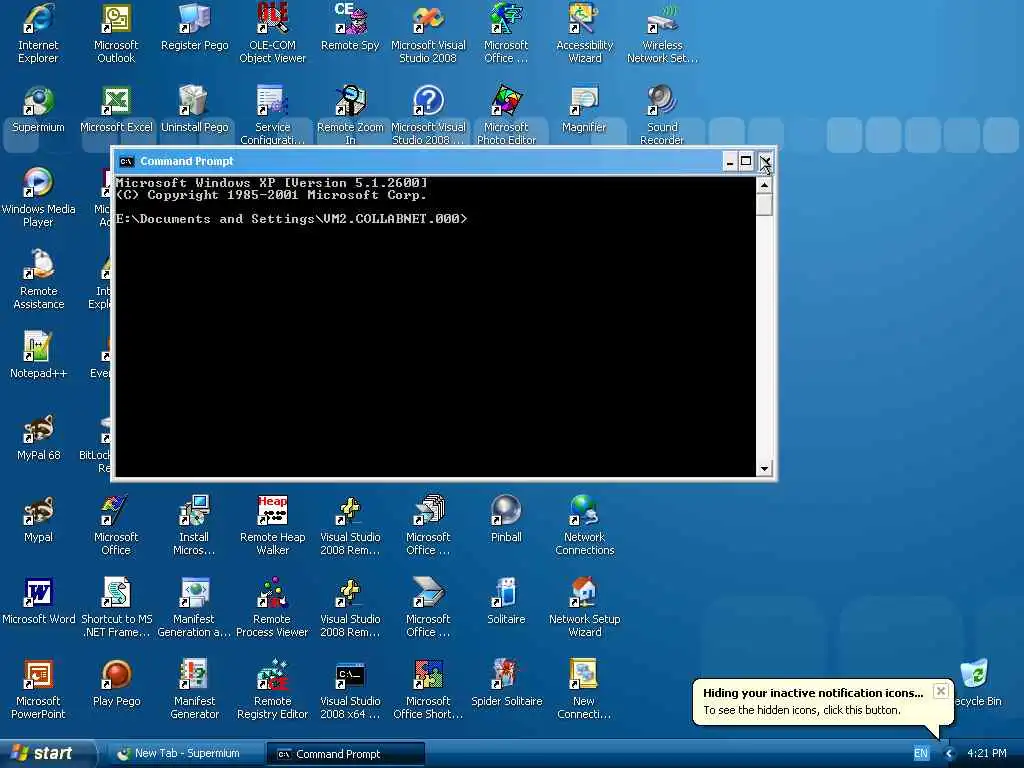This screenshot has height=768, width=1024.
Task: Click the Command Prompt taskbar button
Action: [x=345, y=754]
